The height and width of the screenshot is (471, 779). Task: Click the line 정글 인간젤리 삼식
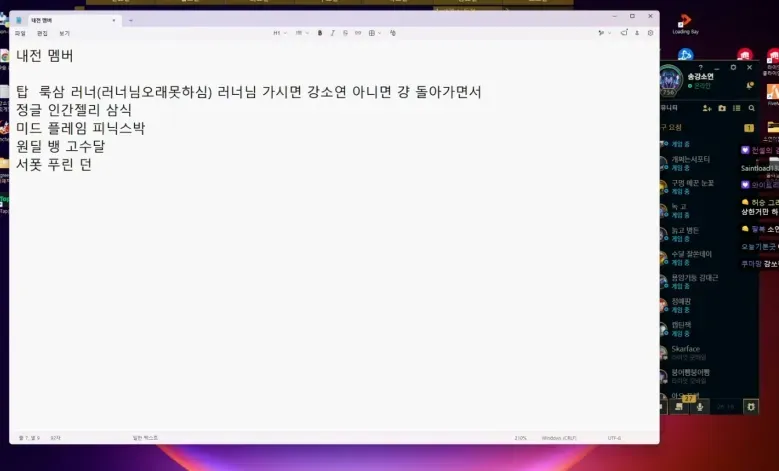[74, 110]
